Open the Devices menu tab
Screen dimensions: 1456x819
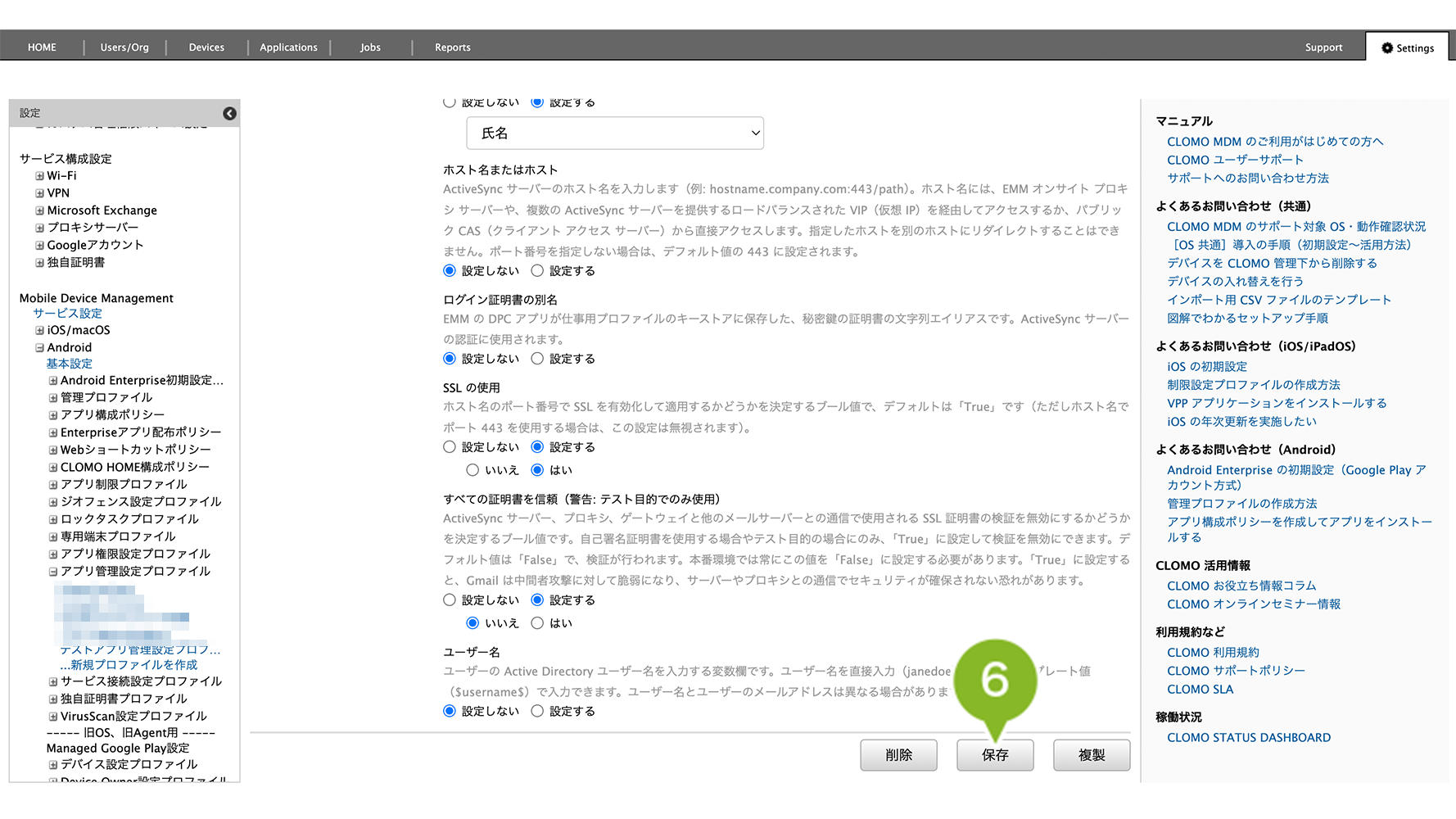(x=206, y=48)
